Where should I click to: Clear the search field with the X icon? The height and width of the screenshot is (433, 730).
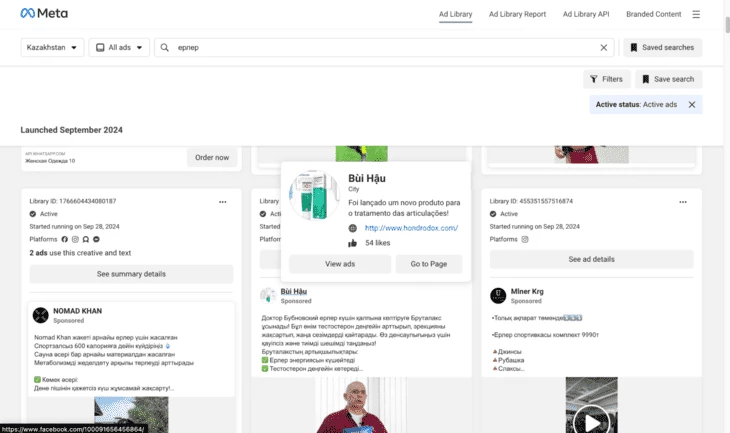point(604,47)
